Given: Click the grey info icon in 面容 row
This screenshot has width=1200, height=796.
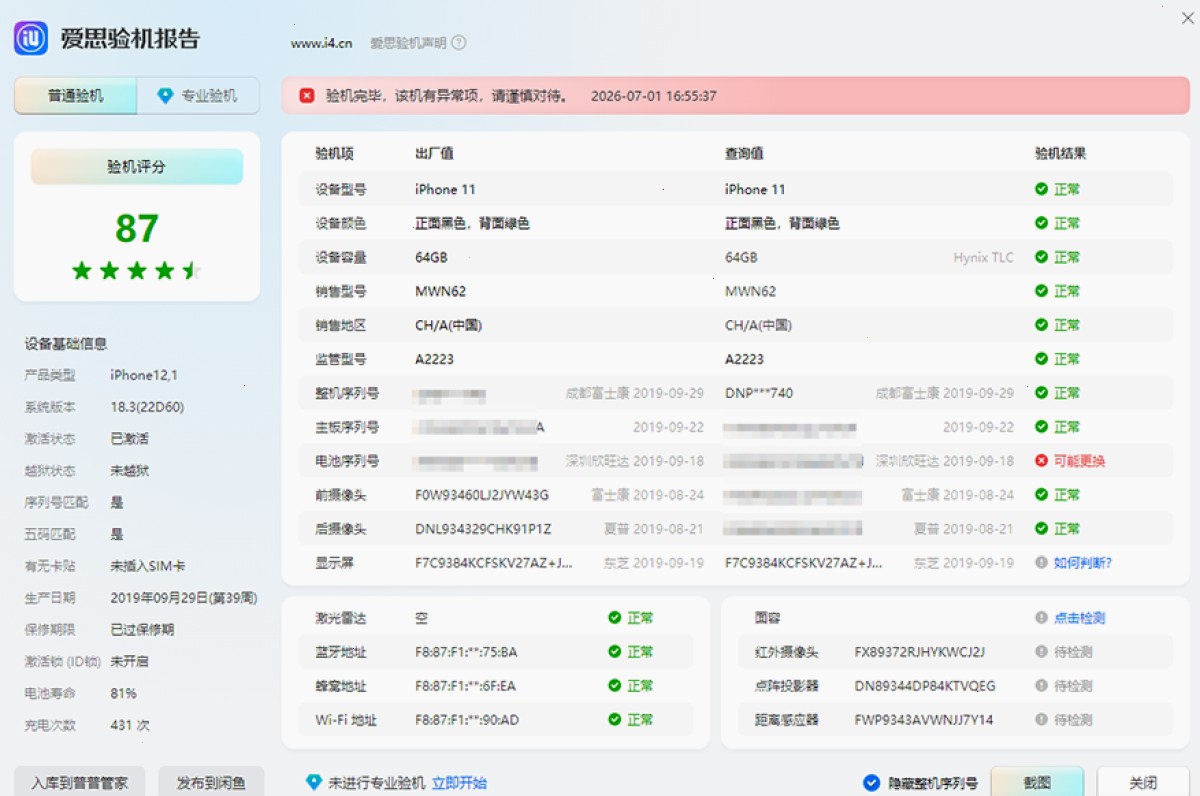Looking at the screenshot, I should click(1041, 618).
